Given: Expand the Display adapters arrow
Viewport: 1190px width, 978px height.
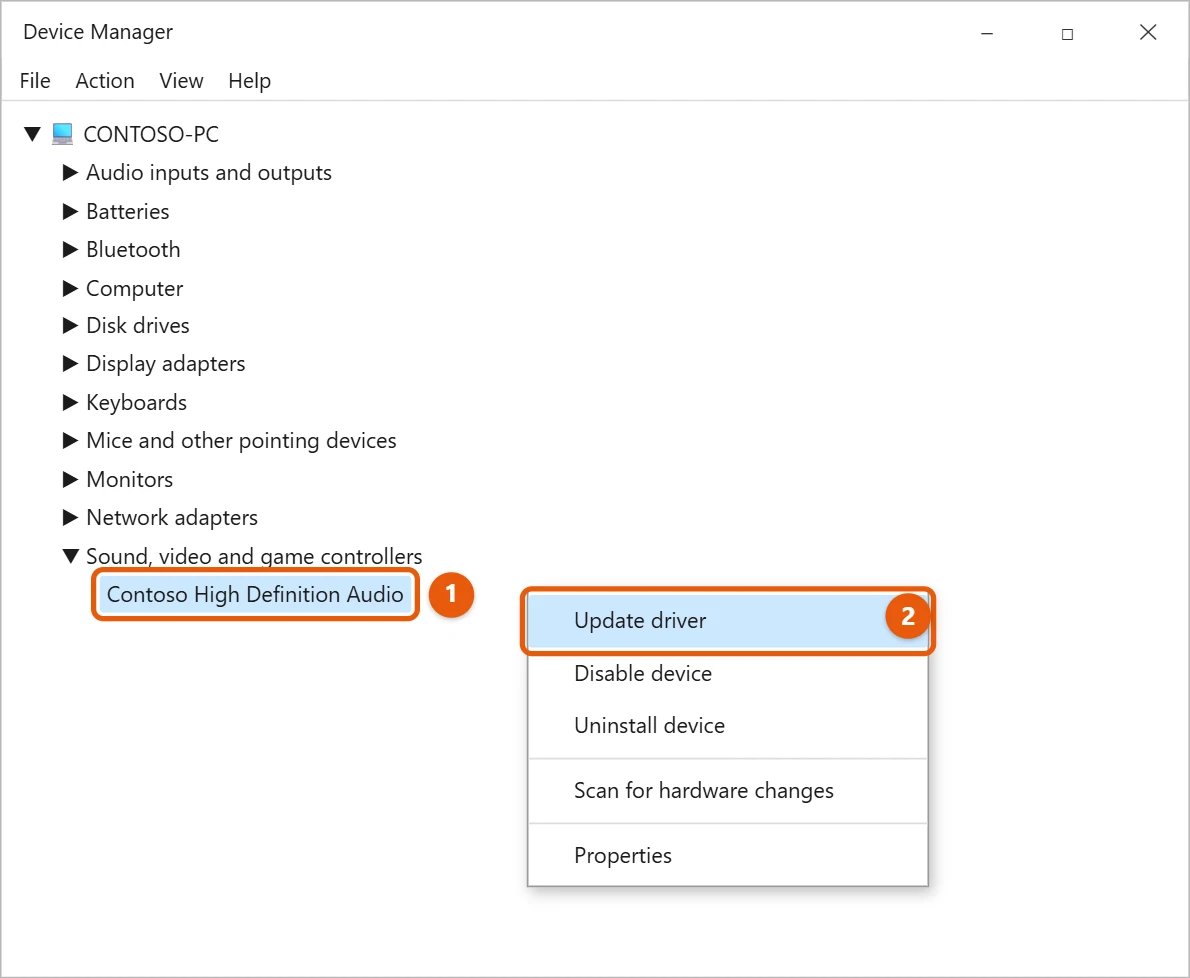Looking at the screenshot, I should click(x=70, y=363).
